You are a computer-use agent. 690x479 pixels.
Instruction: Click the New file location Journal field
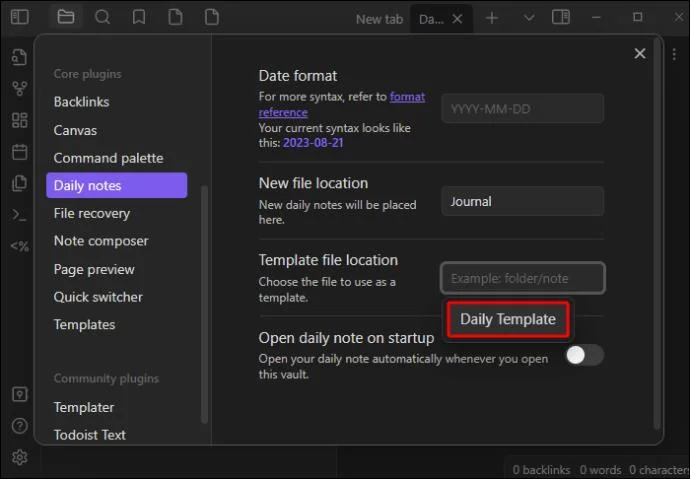point(522,201)
